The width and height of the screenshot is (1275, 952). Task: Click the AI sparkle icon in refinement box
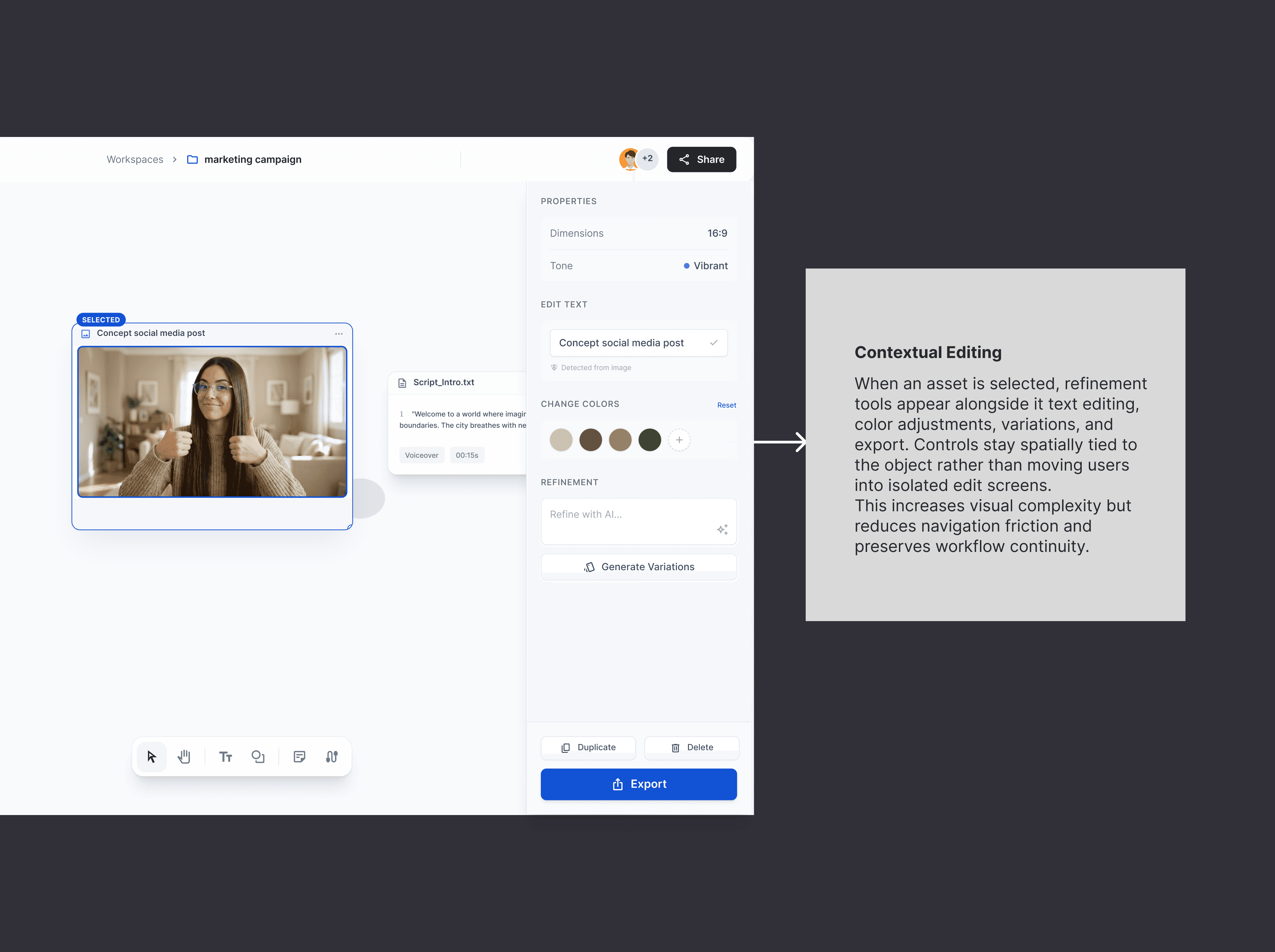[x=722, y=529]
